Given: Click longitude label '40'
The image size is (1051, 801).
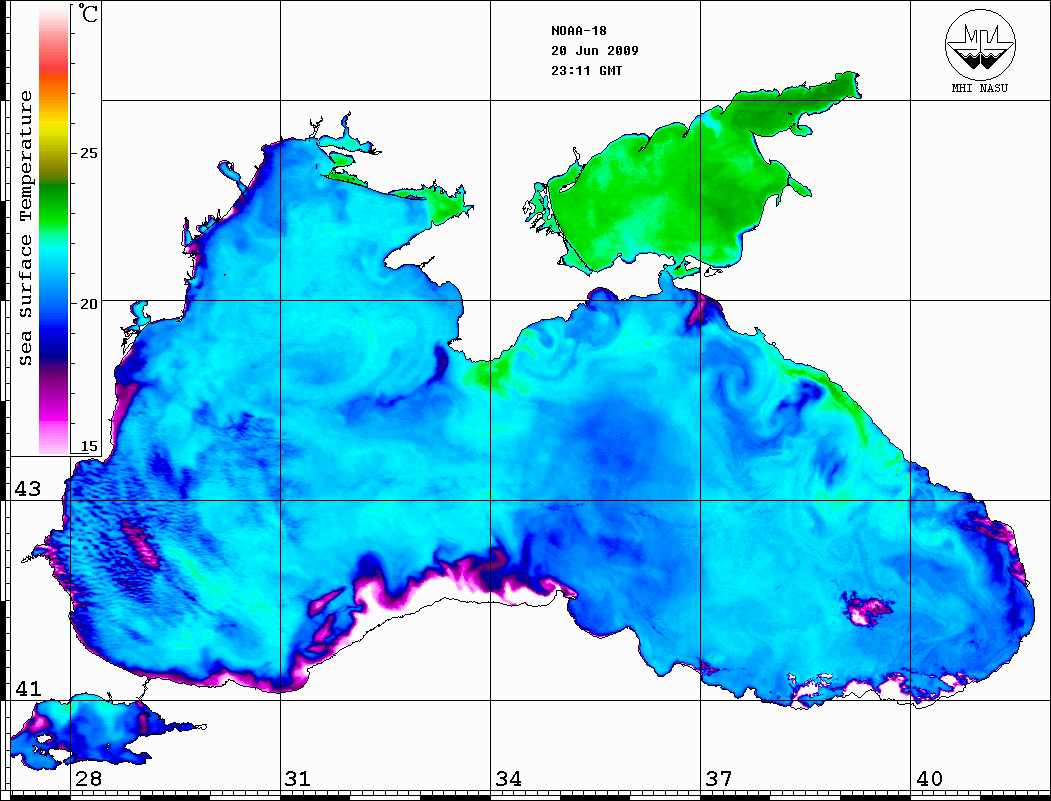Looking at the screenshot, I should point(929,779).
